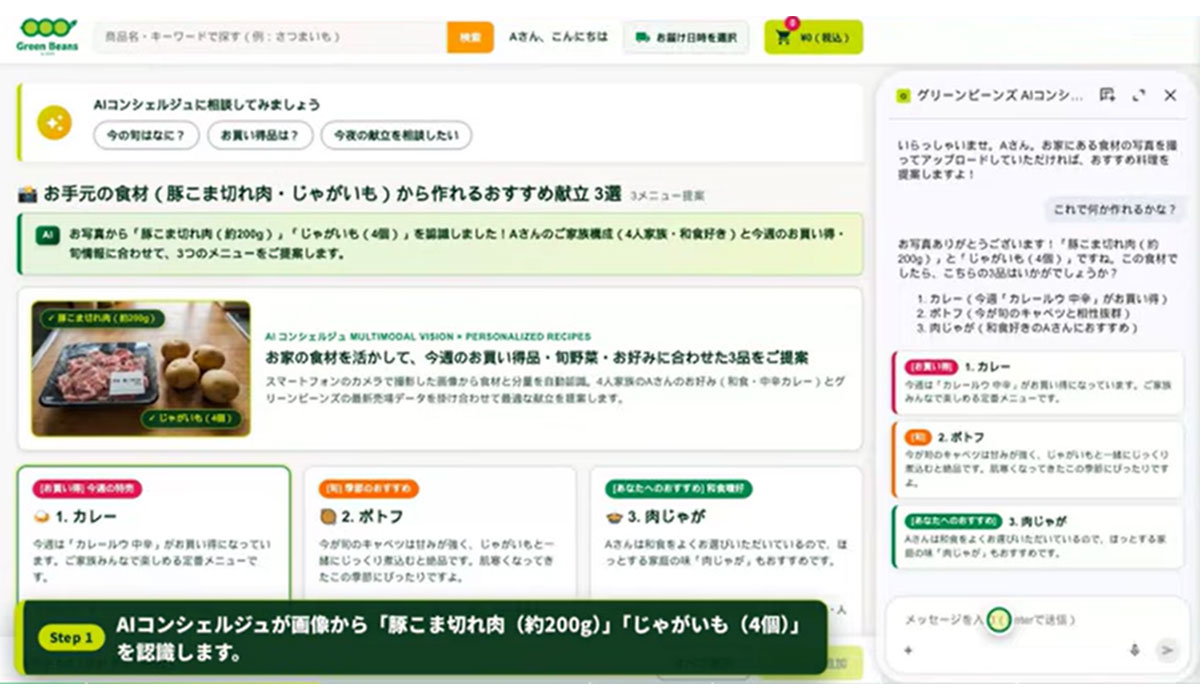1200x700 pixels.
Task: Click the plus attach icon in chat
Action: (x=908, y=650)
